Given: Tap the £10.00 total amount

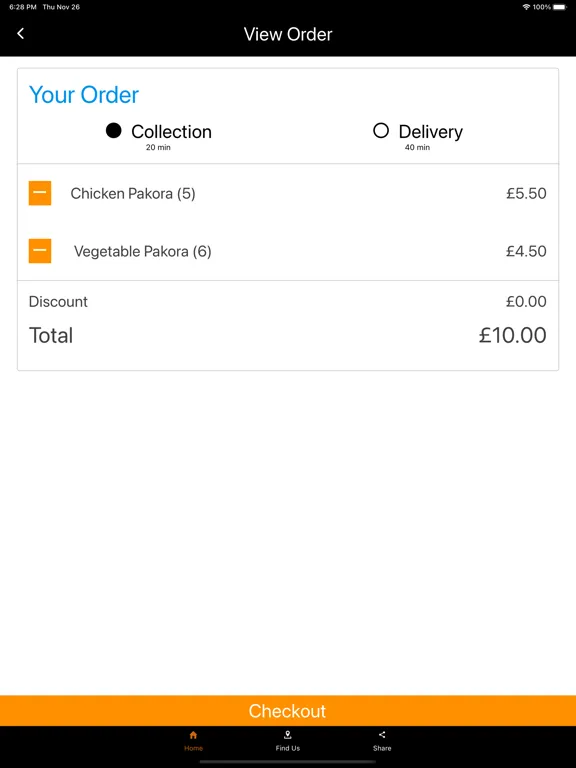Looking at the screenshot, I should coord(512,336).
